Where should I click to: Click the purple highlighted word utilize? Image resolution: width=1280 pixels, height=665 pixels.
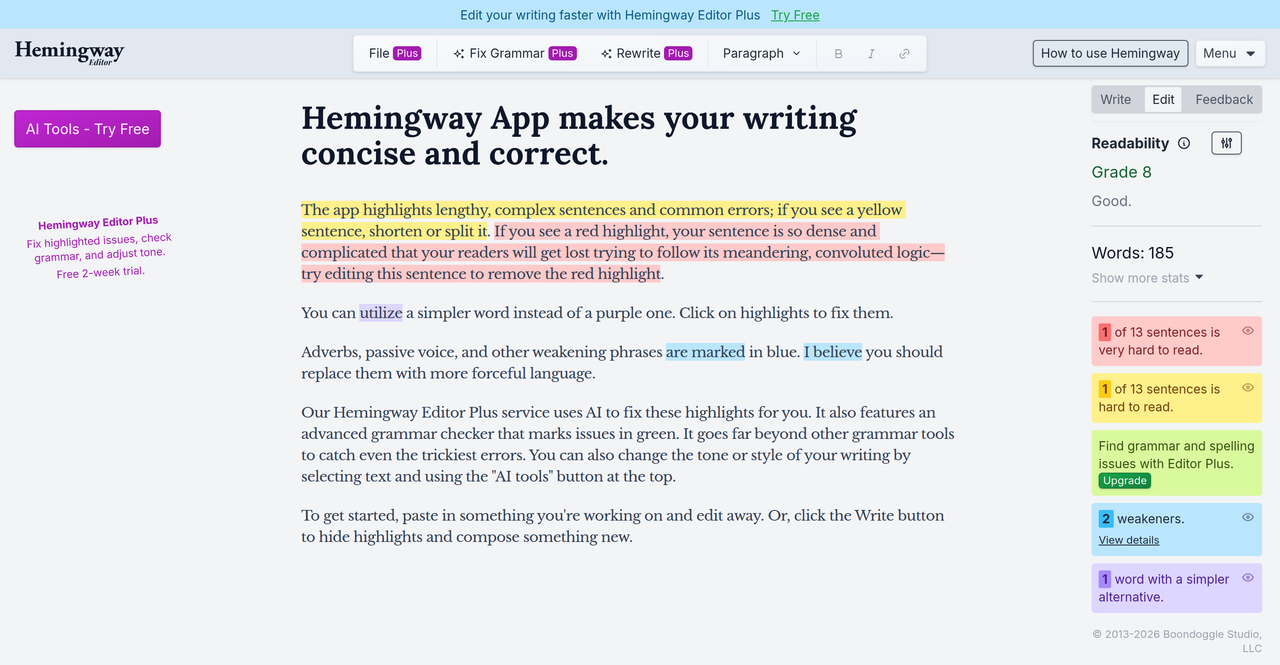[381, 313]
